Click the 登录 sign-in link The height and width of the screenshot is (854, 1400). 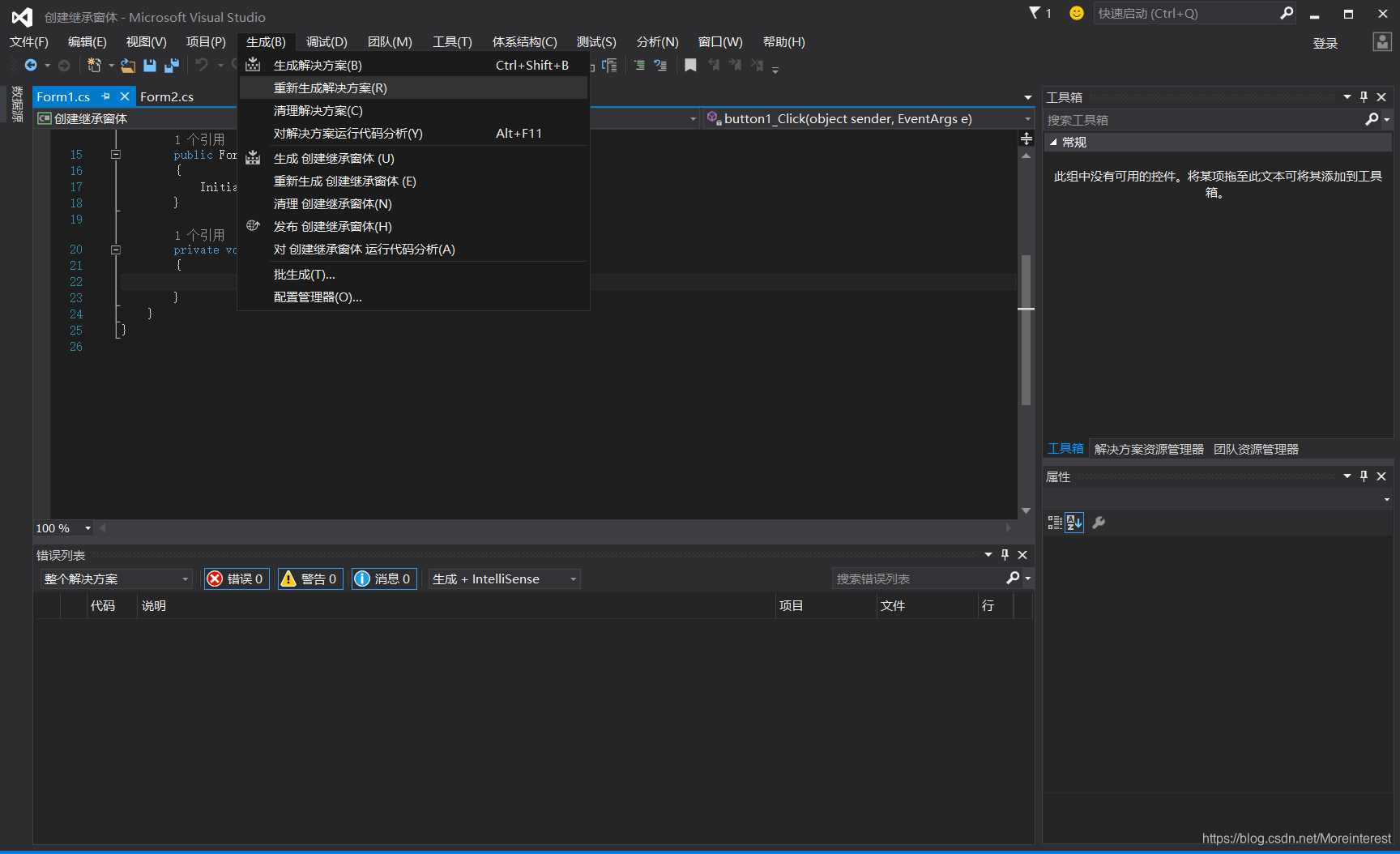1325,44
